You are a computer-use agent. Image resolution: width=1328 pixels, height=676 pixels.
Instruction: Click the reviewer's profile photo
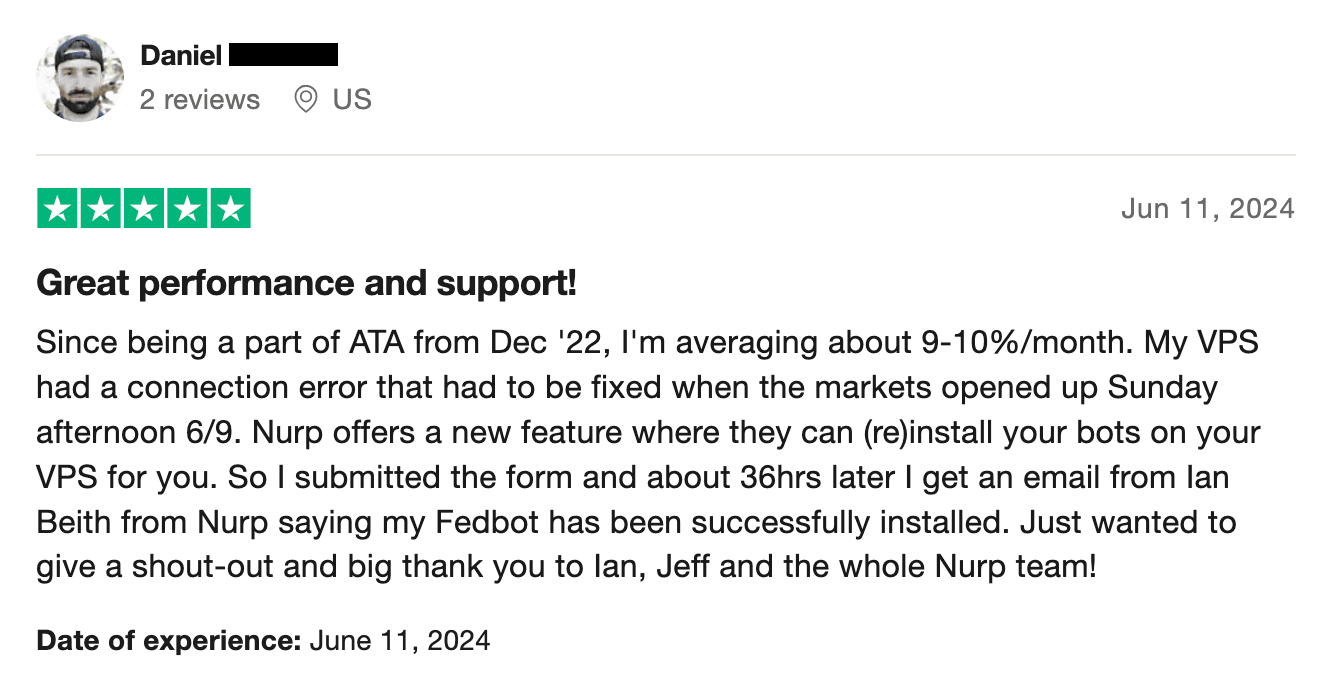80,78
